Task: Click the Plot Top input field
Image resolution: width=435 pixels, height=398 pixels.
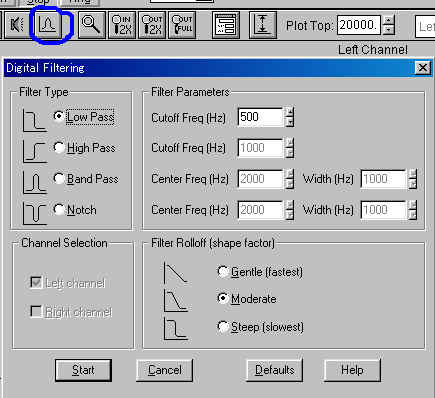Action: coord(359,25)
